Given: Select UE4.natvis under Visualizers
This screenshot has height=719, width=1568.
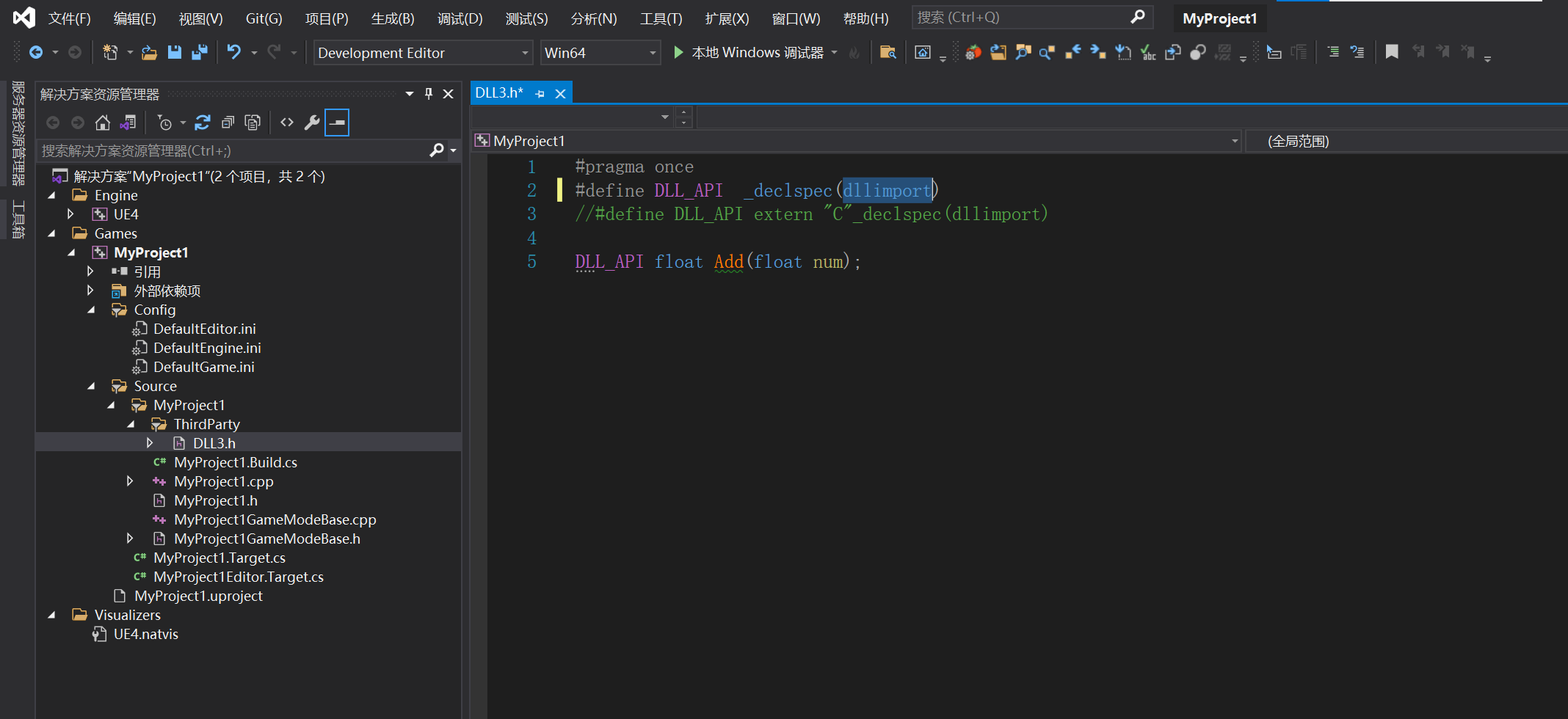Looking at the screenshot, I should click(x=146, y=634).
